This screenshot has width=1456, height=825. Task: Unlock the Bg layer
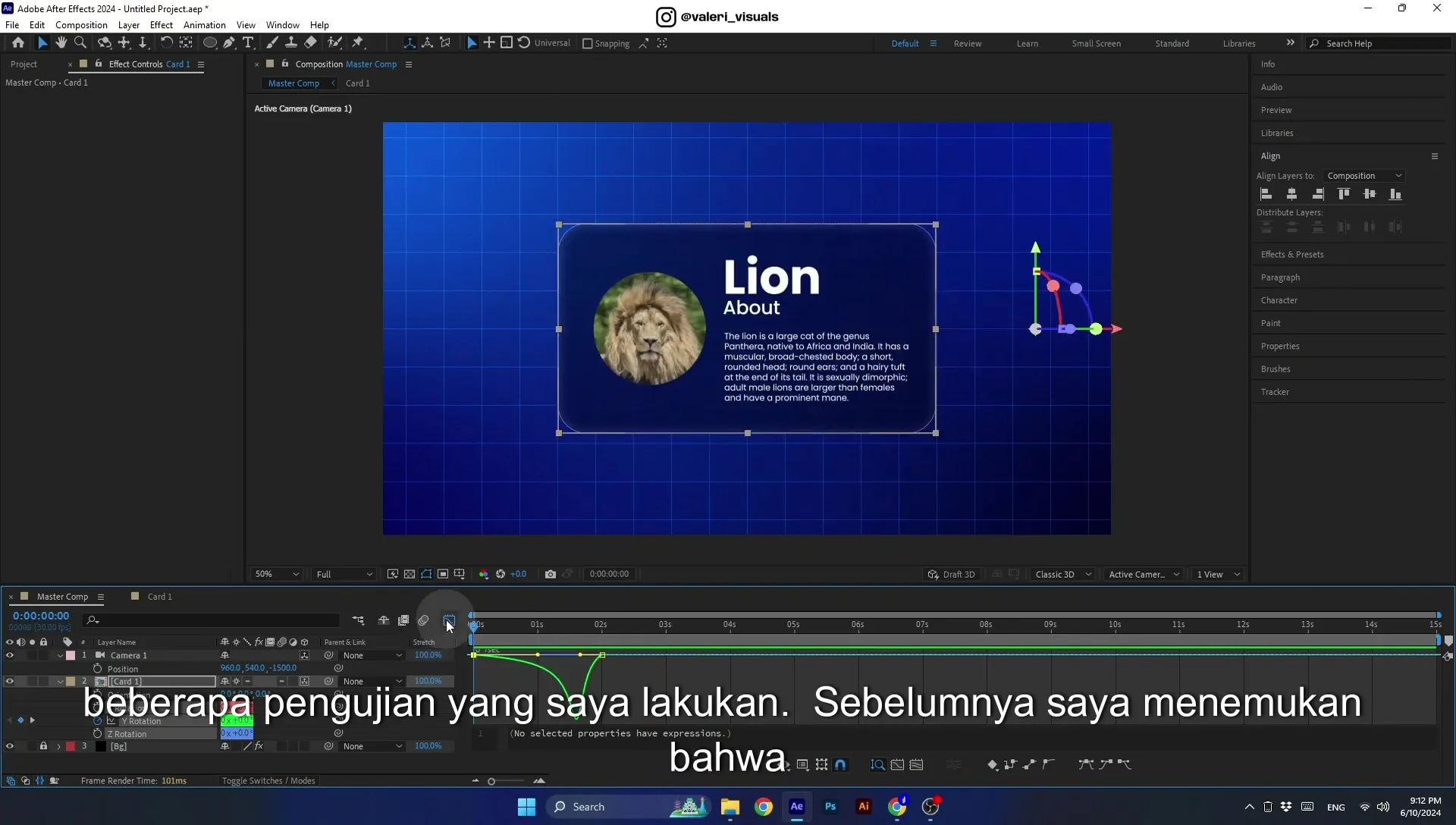(x=43, y=746)
